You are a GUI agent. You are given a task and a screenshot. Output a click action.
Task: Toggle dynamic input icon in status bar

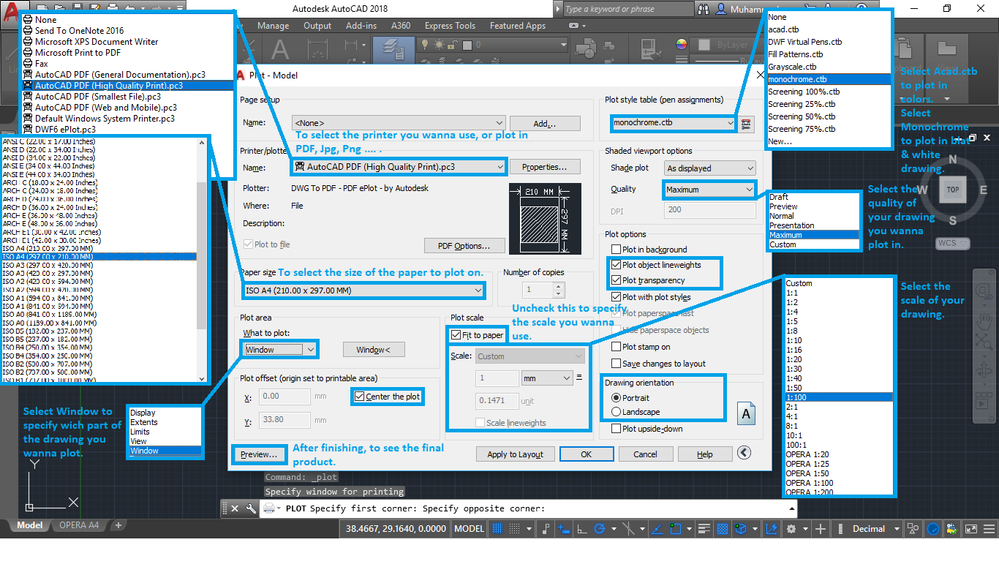[x=563, y=529]
